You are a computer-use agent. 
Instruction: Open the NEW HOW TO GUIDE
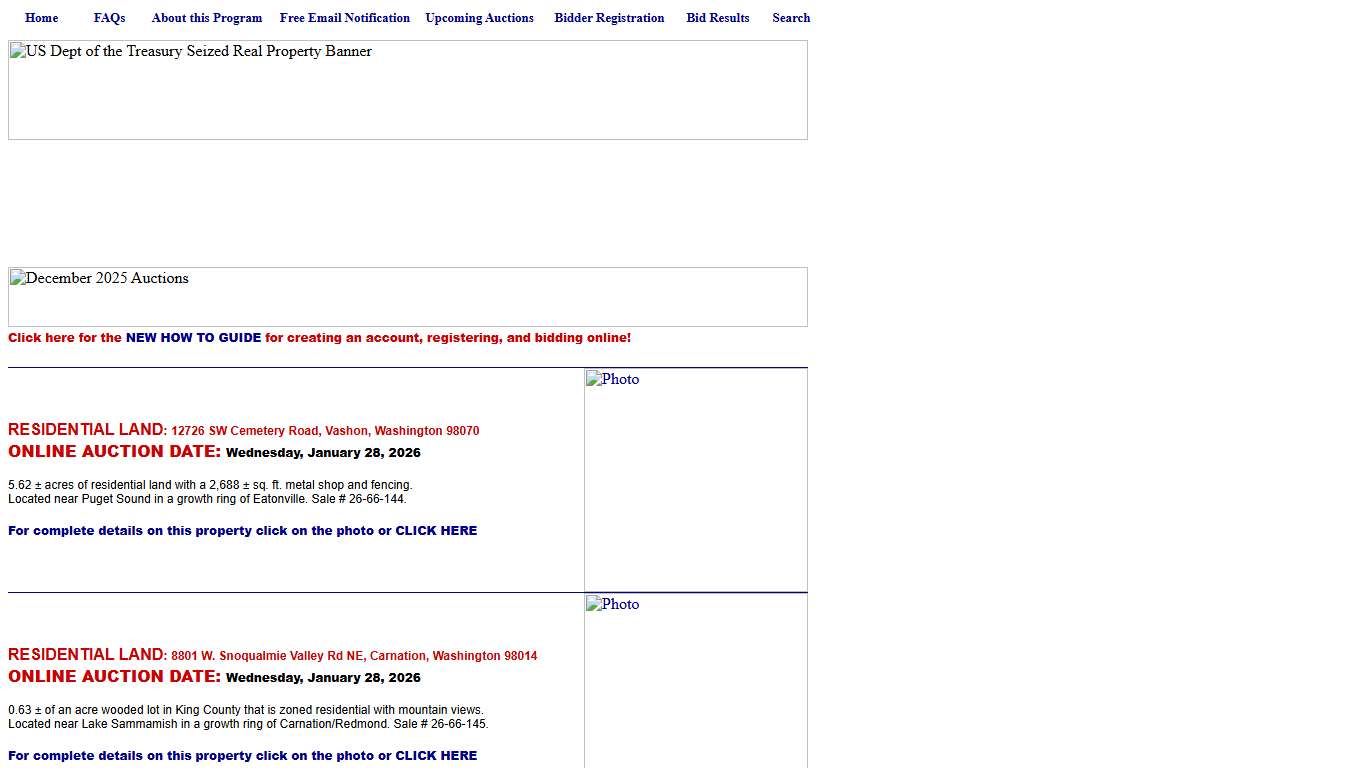pos(192,337)
